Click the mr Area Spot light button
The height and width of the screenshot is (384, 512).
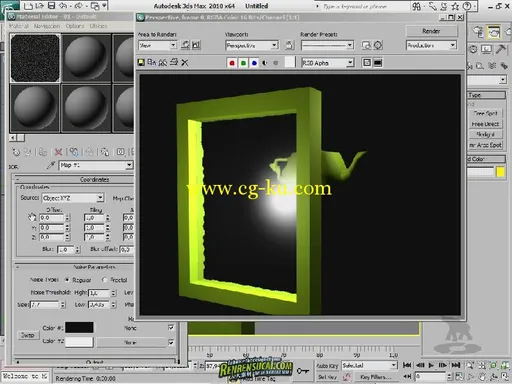tap(485, 145)
